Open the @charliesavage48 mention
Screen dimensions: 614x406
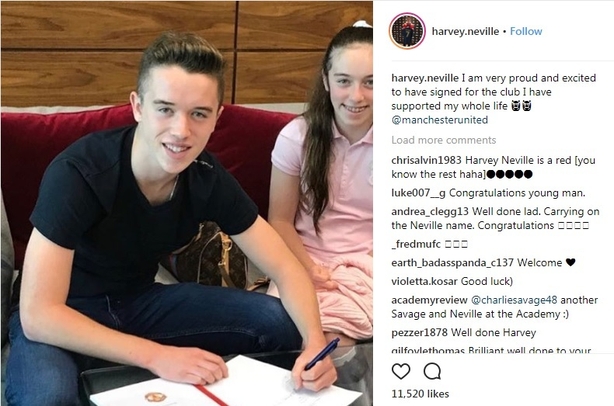(x=514, y=300)
